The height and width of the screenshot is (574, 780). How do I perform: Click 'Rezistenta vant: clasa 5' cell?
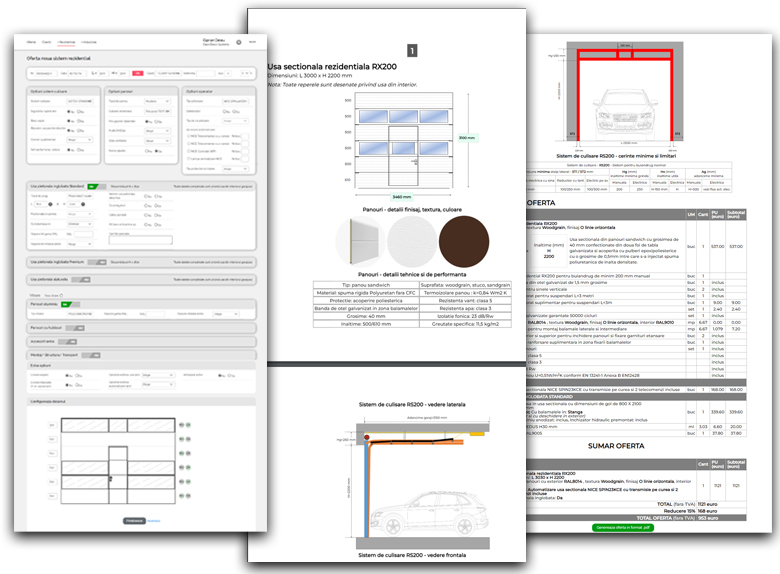coord(465,300)
